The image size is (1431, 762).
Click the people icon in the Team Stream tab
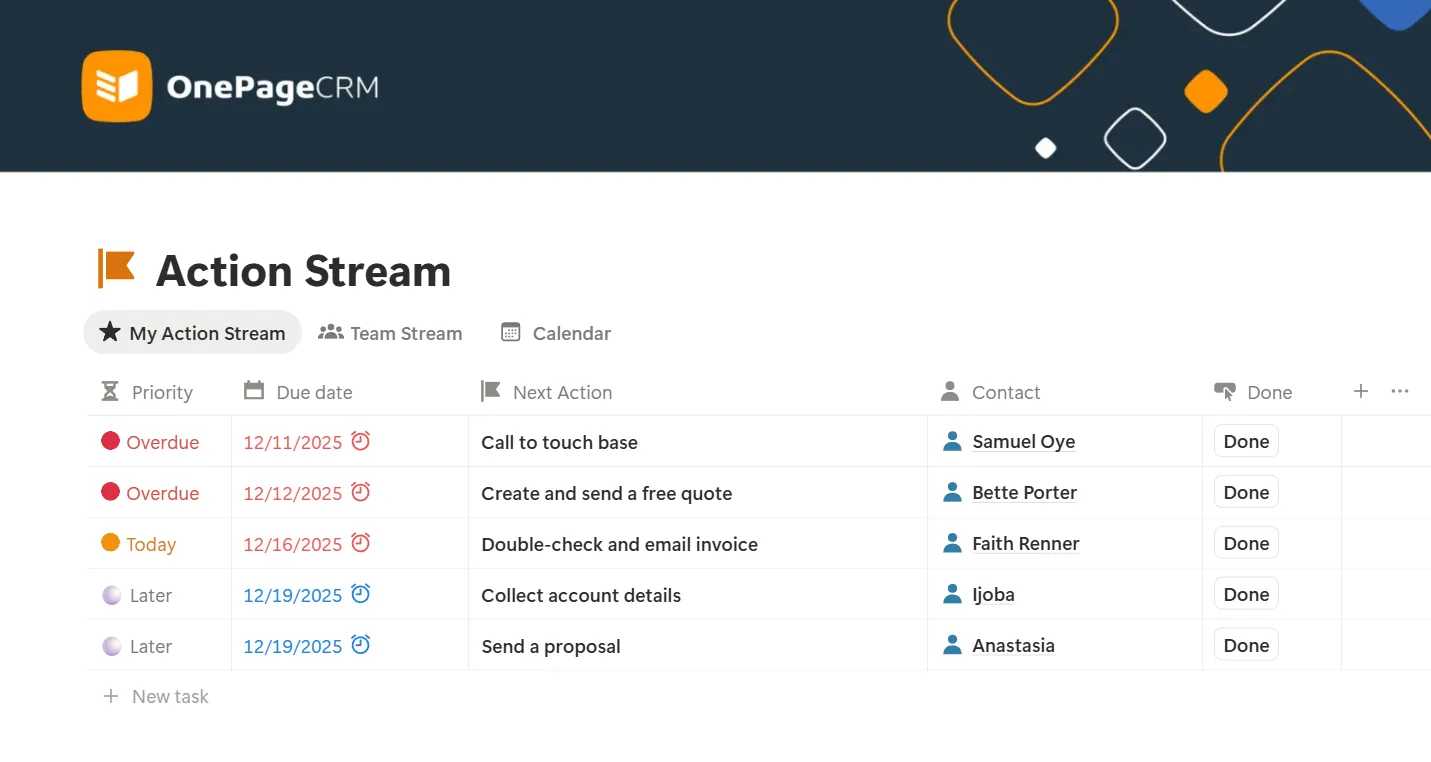click(331, 332)
